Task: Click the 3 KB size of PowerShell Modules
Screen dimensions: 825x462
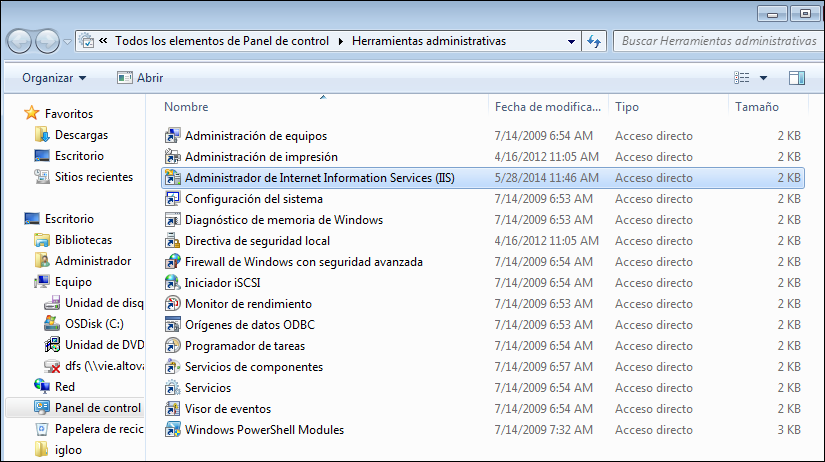Action: tap(789, 430)
